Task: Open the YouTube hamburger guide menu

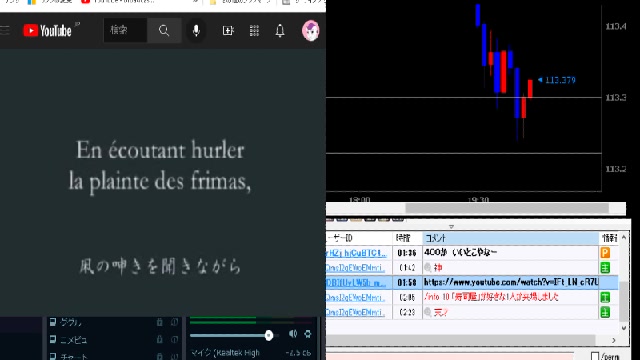Action: [4, 30]
